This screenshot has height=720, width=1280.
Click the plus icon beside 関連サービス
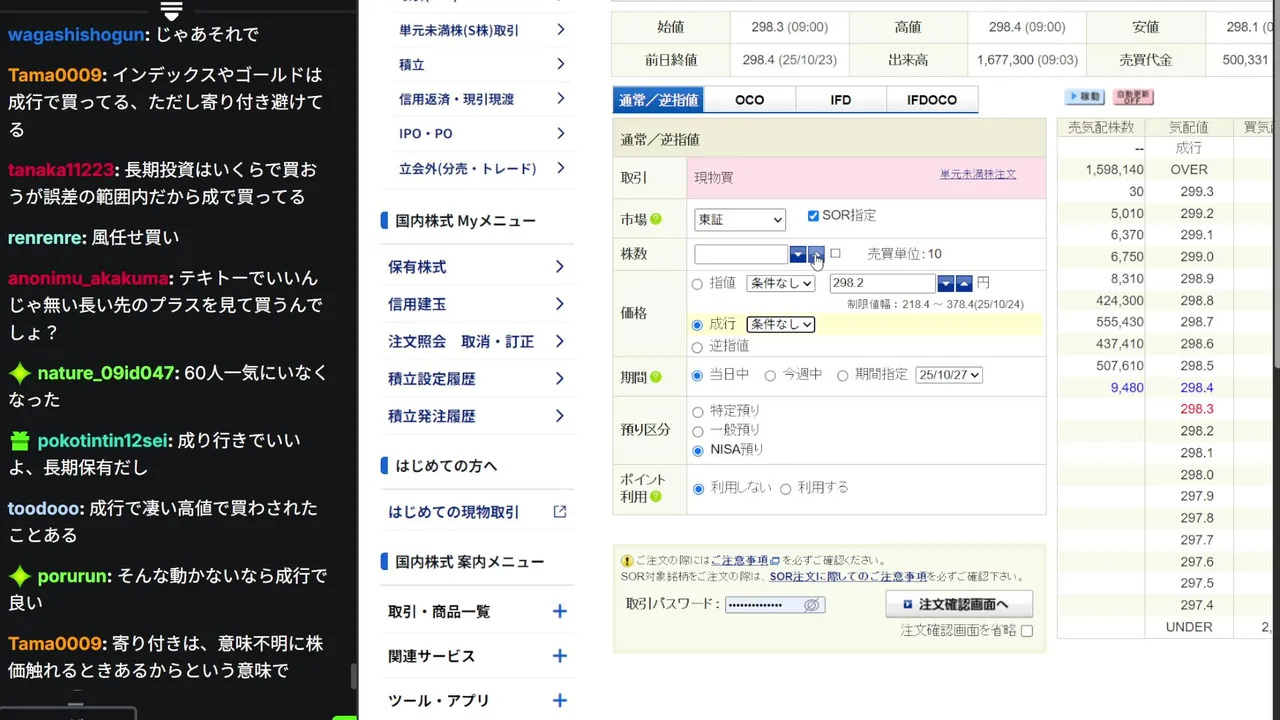pos(560,656)
